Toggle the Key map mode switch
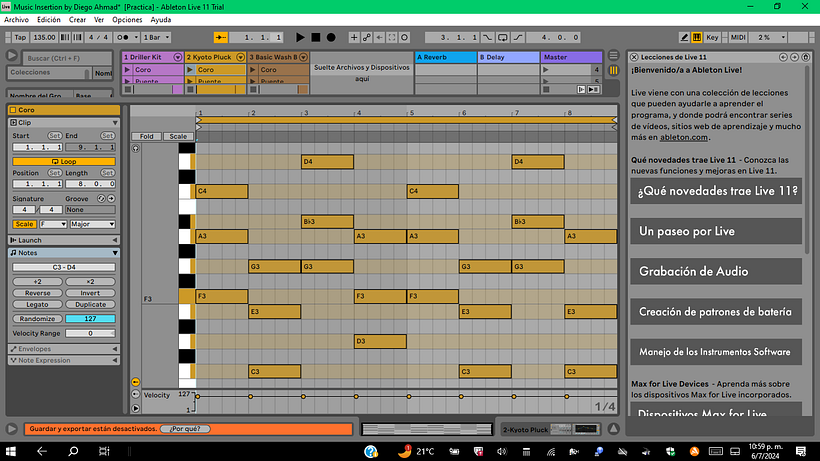820x461 pixels. (x=712, y=37)
